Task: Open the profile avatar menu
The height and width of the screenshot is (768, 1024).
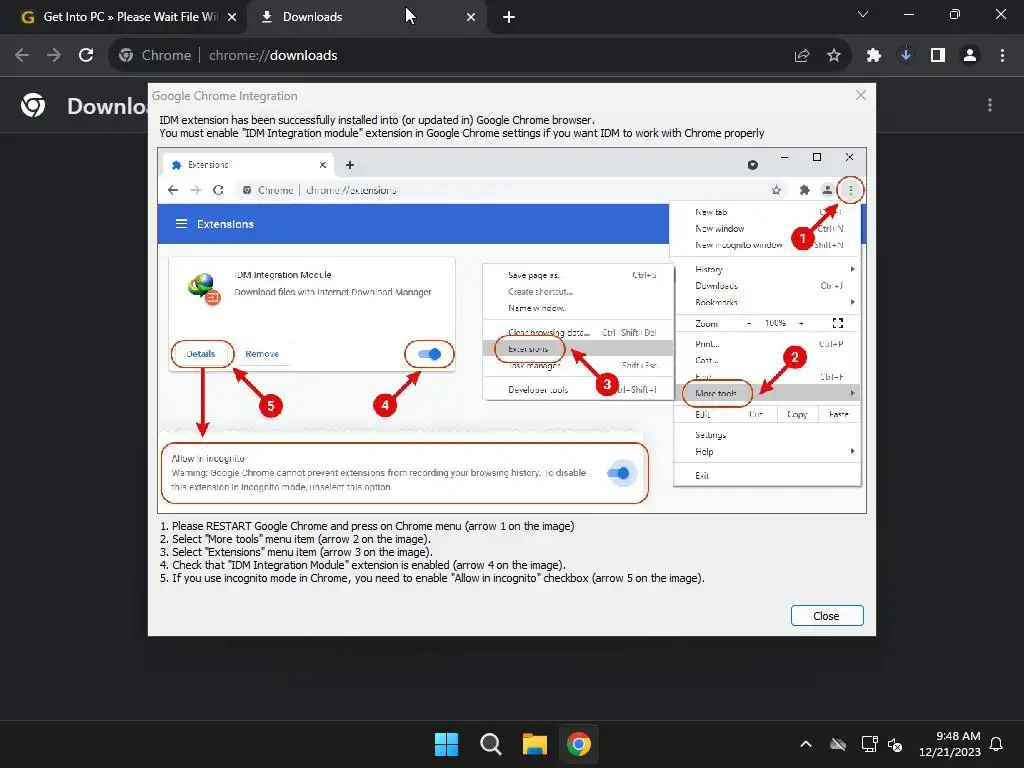Action: [x=970, y=56]
